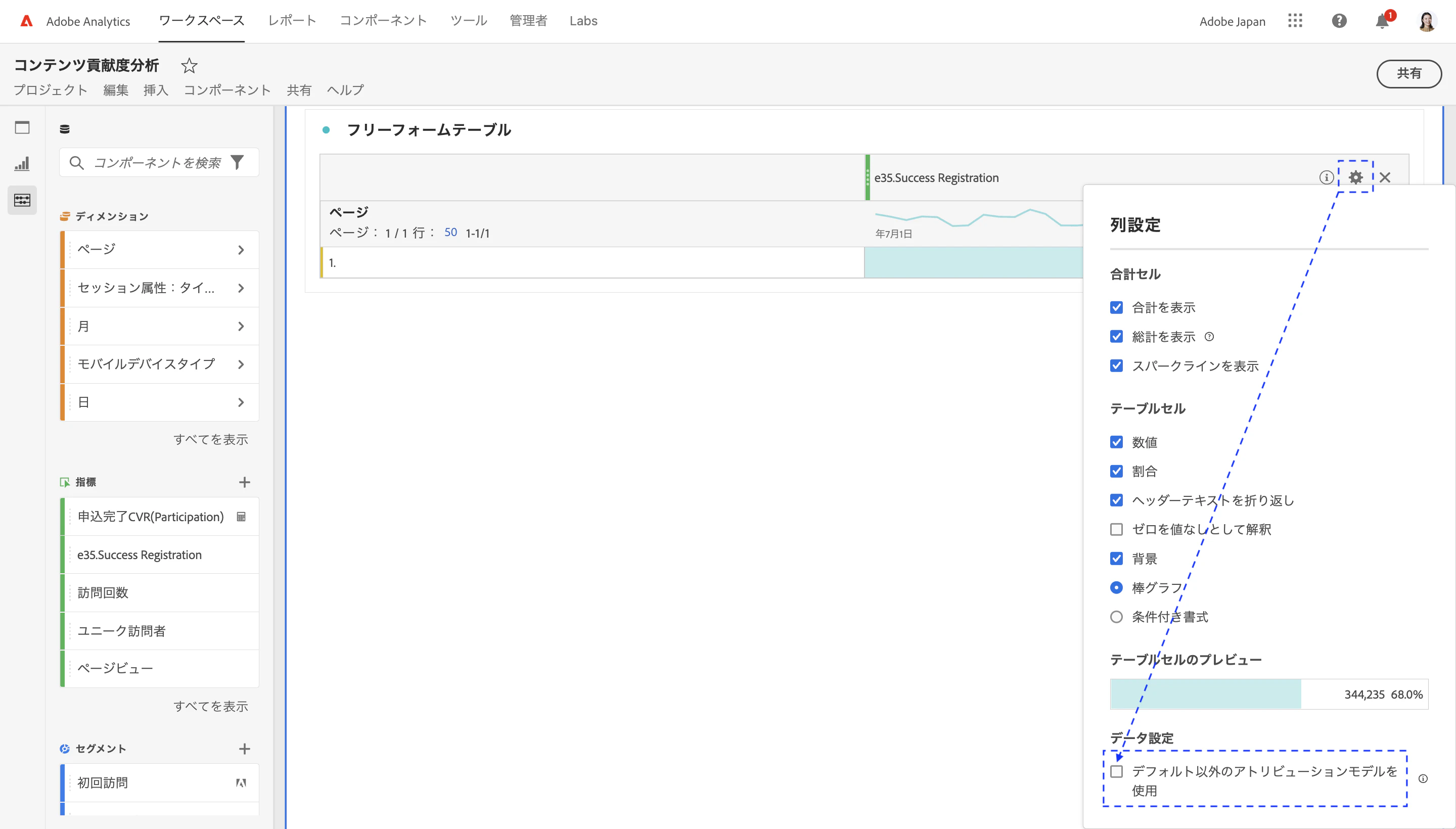The image size is (1456, 829).
Task: Open the 挿入 menu
Action: click(x=156, y=90)
